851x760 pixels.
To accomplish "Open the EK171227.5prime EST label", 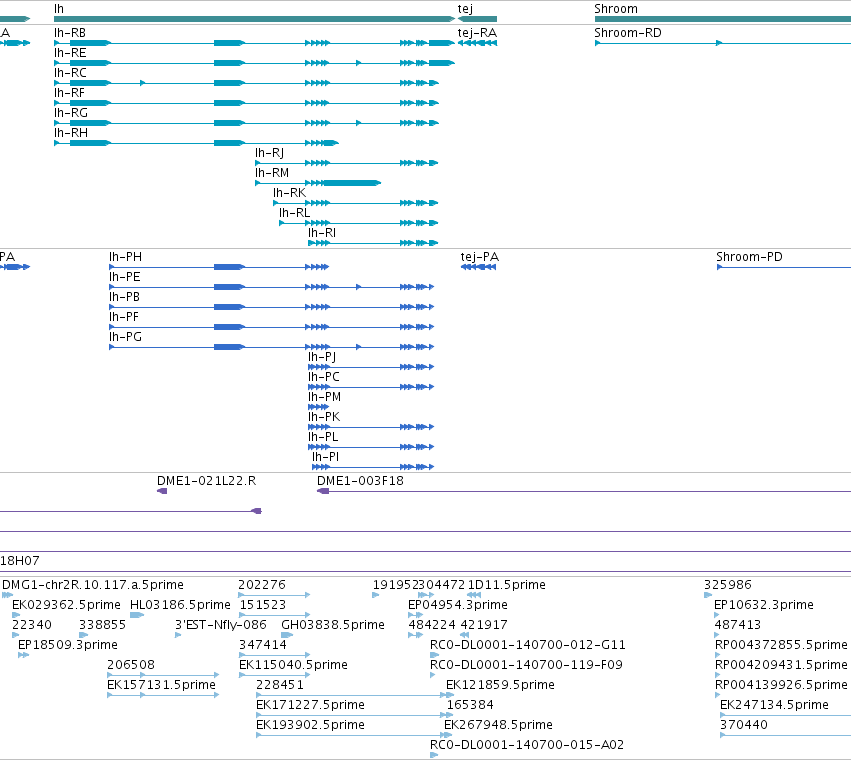I will [x=310, y=705].
